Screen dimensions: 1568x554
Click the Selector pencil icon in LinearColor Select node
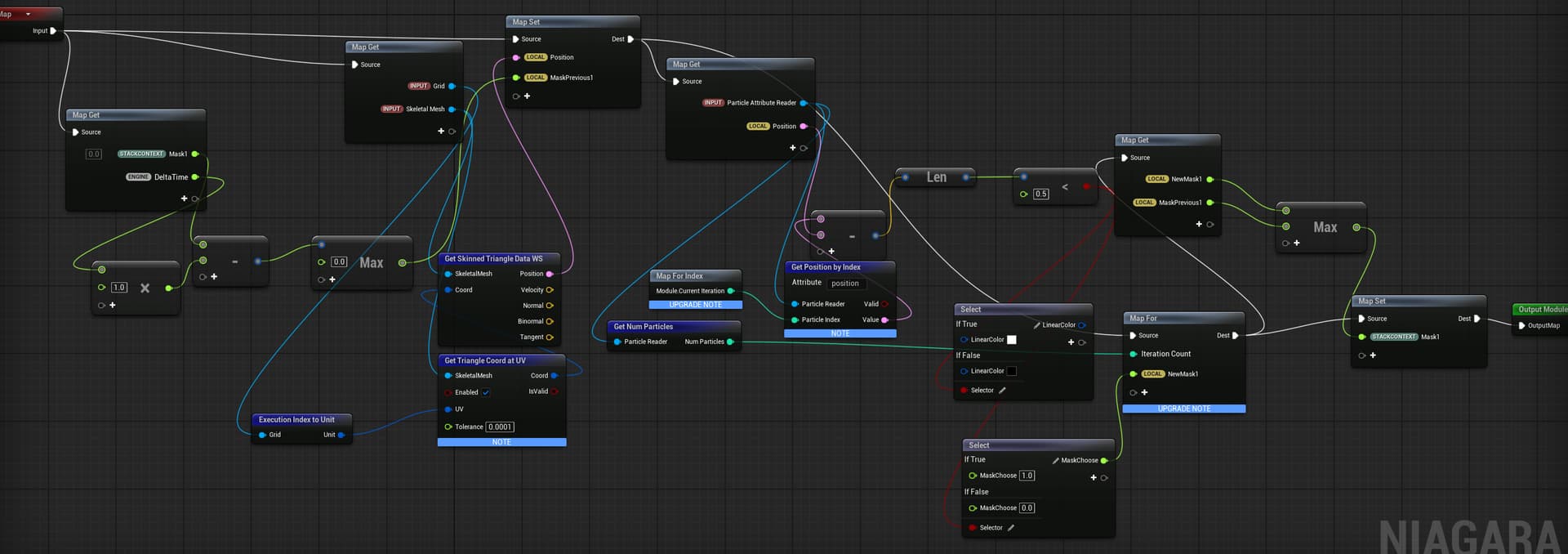coord(1002,391)
